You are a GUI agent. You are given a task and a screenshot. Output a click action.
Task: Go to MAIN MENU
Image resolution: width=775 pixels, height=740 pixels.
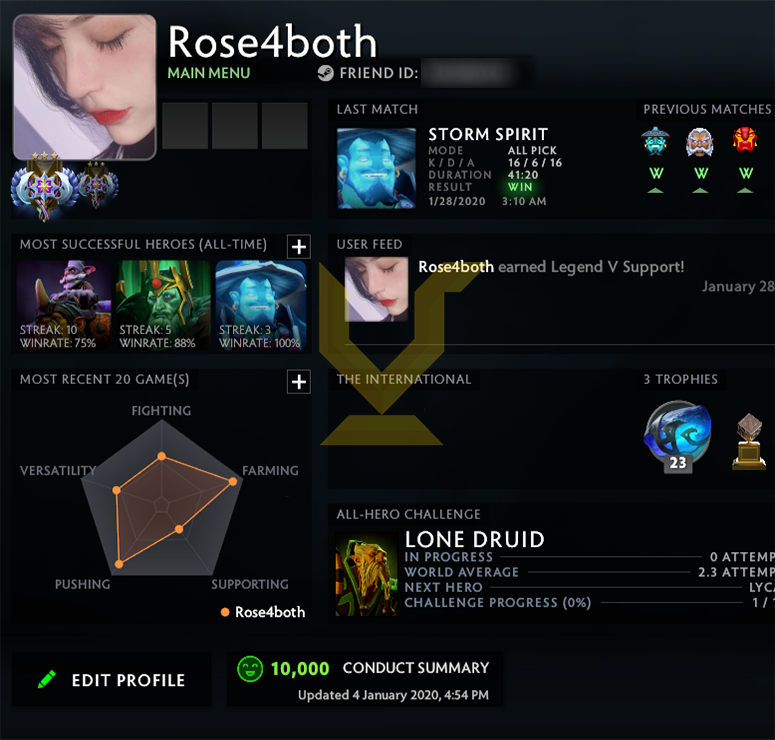tap(209, 73)
